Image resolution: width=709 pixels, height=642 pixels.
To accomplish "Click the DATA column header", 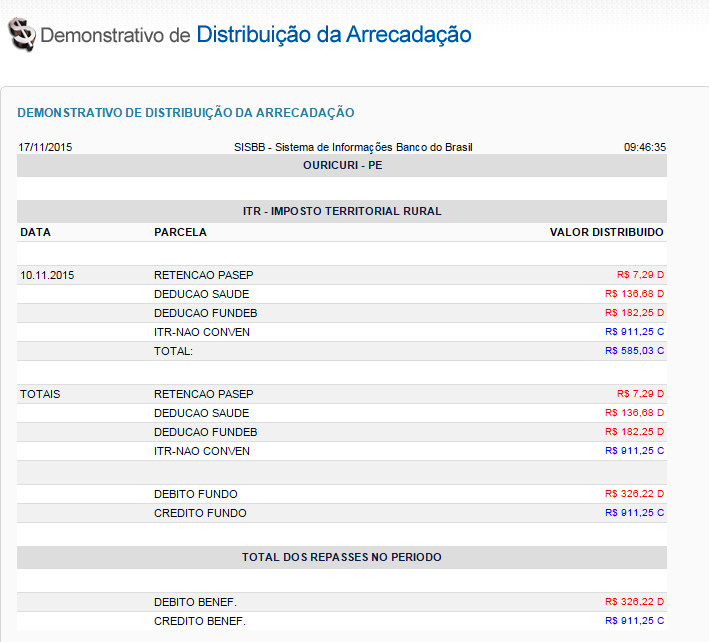I will [35, 232].
